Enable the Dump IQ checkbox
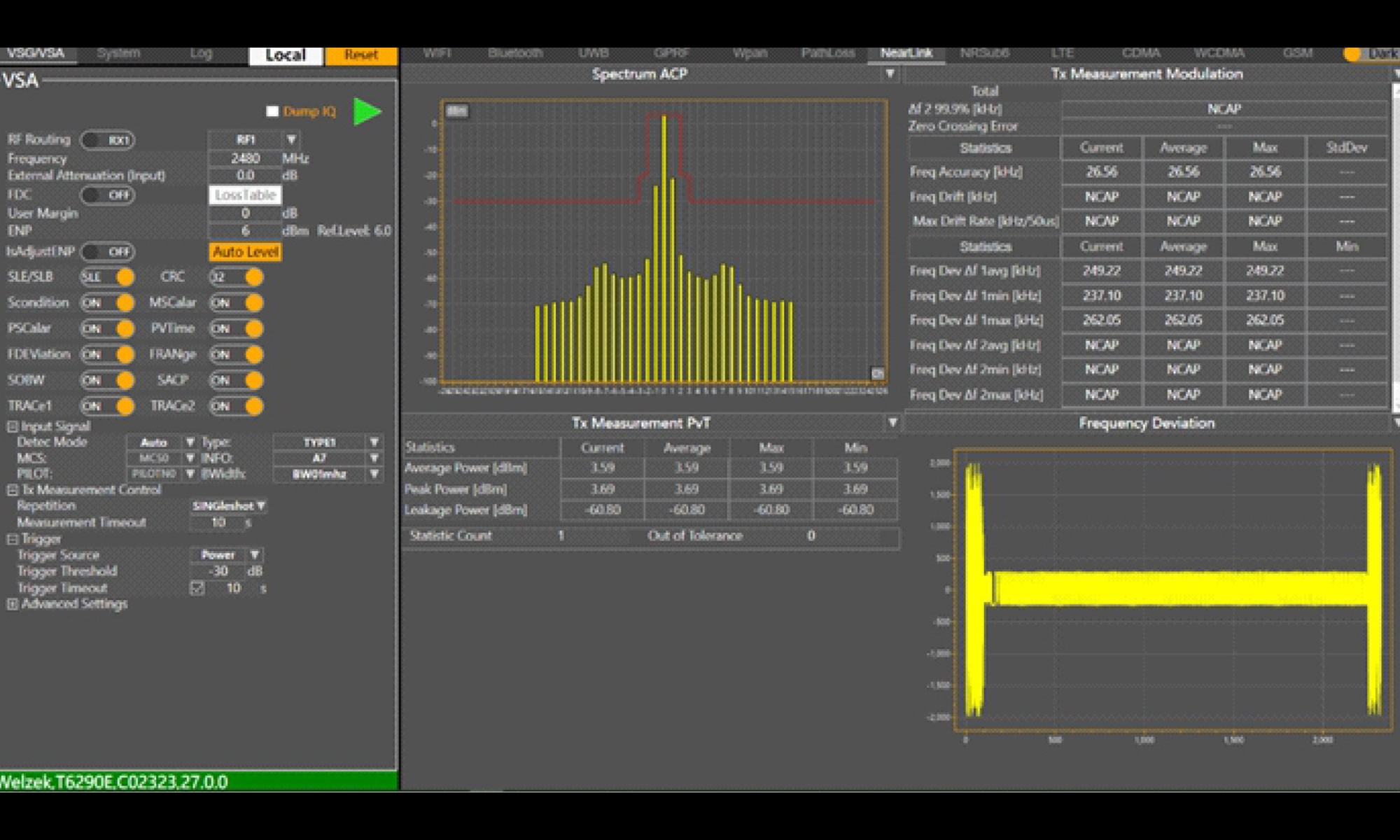This screenshot has height=840, width=1400. pos(272,111)
